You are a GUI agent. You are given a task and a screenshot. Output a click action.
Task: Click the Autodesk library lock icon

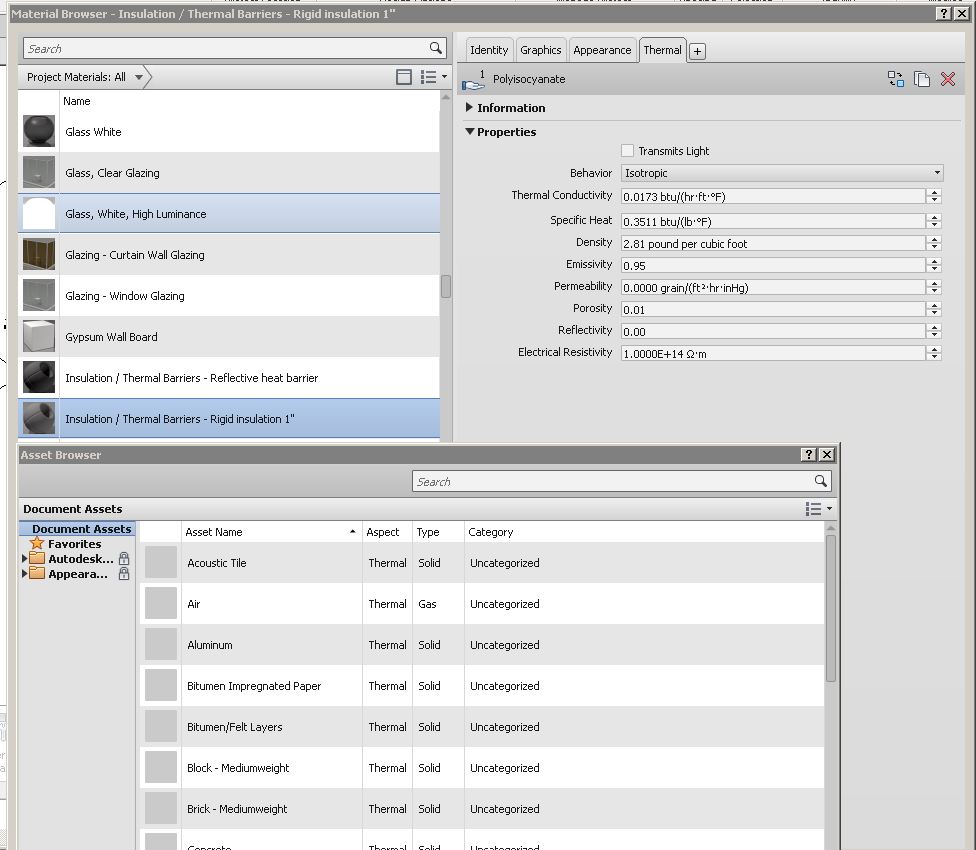[x=124, y=558]
